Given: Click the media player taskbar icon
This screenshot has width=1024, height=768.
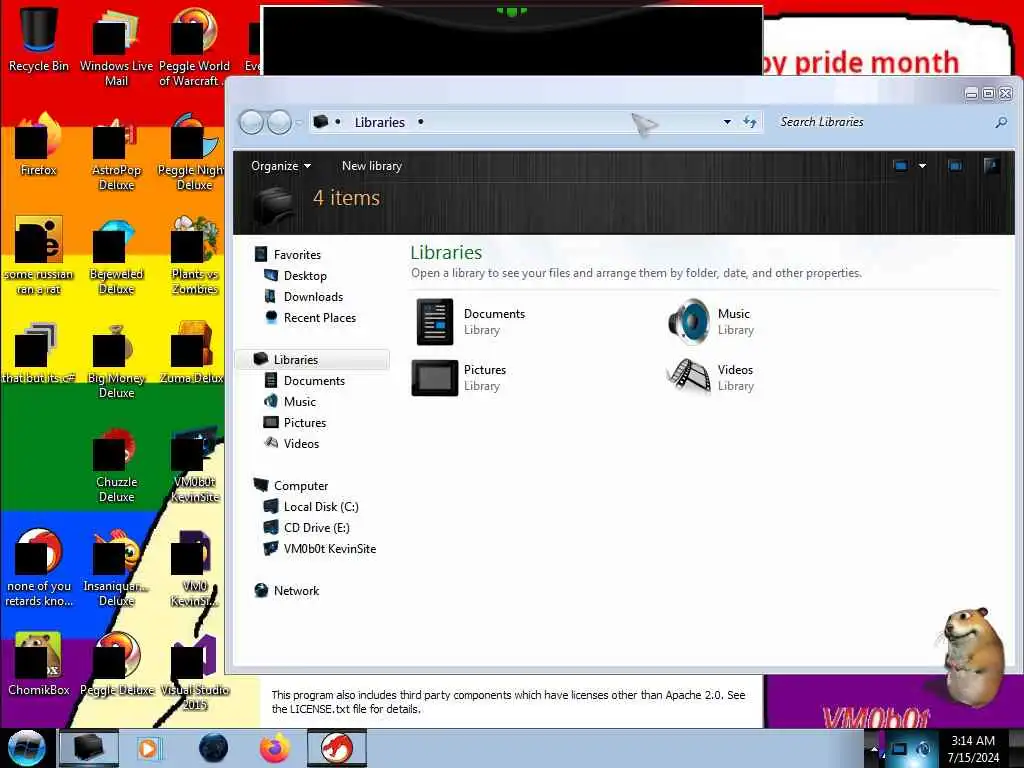Looking at the screenshot, I should (149, 748).
